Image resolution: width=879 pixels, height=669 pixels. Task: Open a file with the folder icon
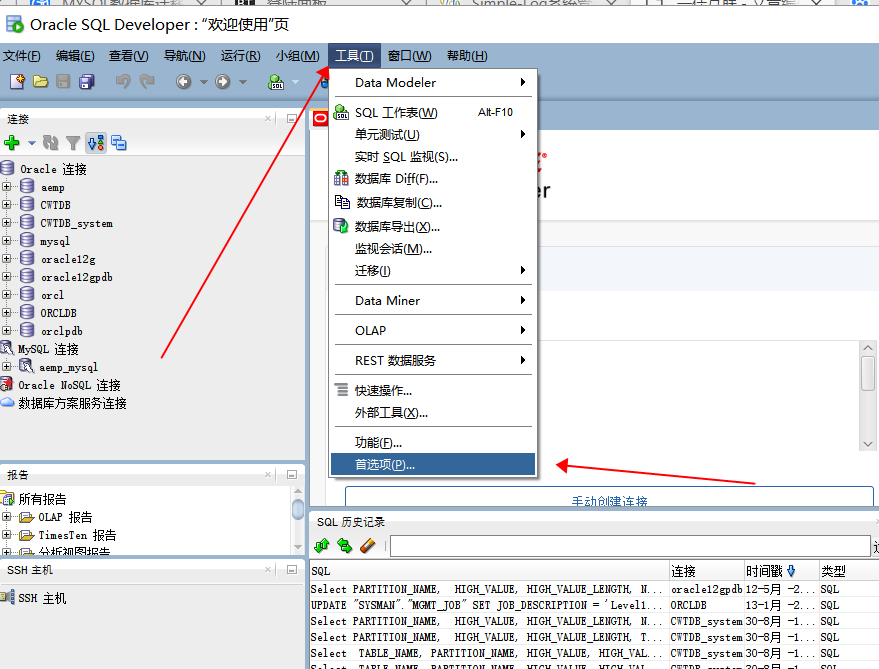tap(40, 82)
